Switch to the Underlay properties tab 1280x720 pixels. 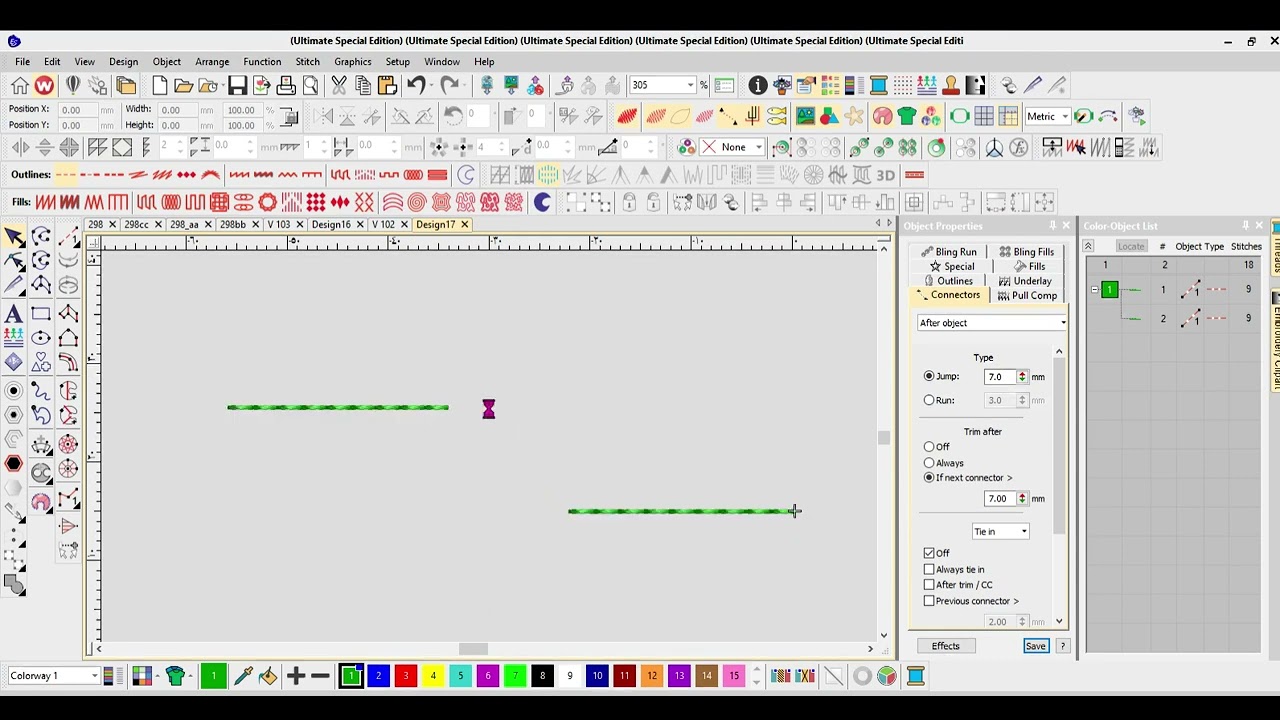(1025, 281)
